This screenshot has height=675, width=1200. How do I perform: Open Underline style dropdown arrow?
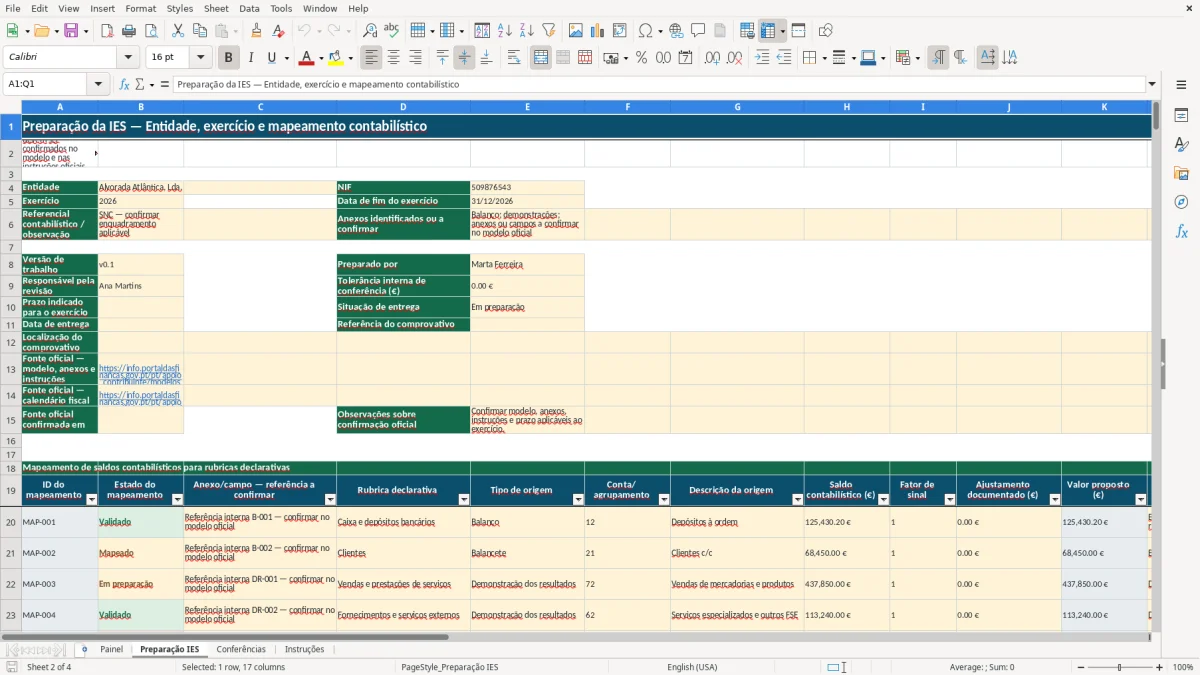286,58
